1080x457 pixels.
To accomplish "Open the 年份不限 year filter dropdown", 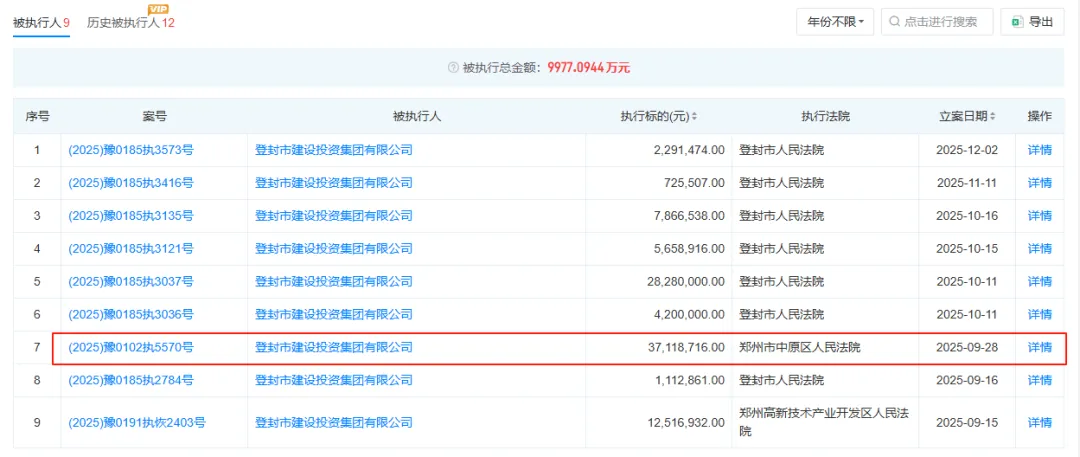I will tap(835, 21).
